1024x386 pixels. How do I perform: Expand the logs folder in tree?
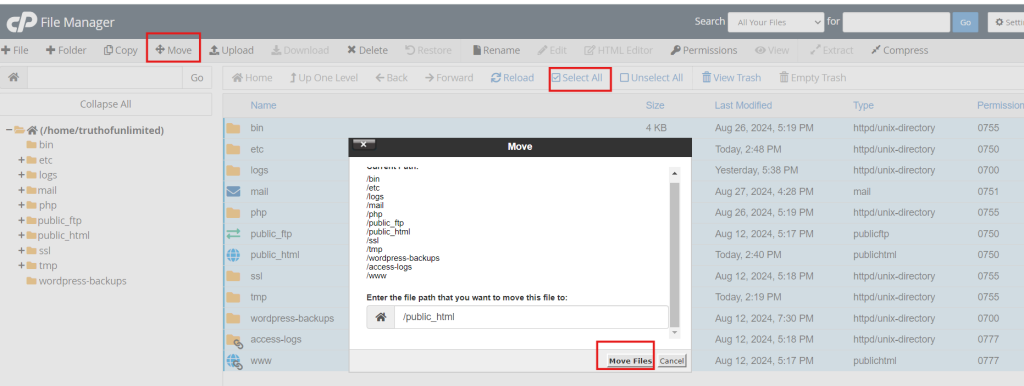22,175
